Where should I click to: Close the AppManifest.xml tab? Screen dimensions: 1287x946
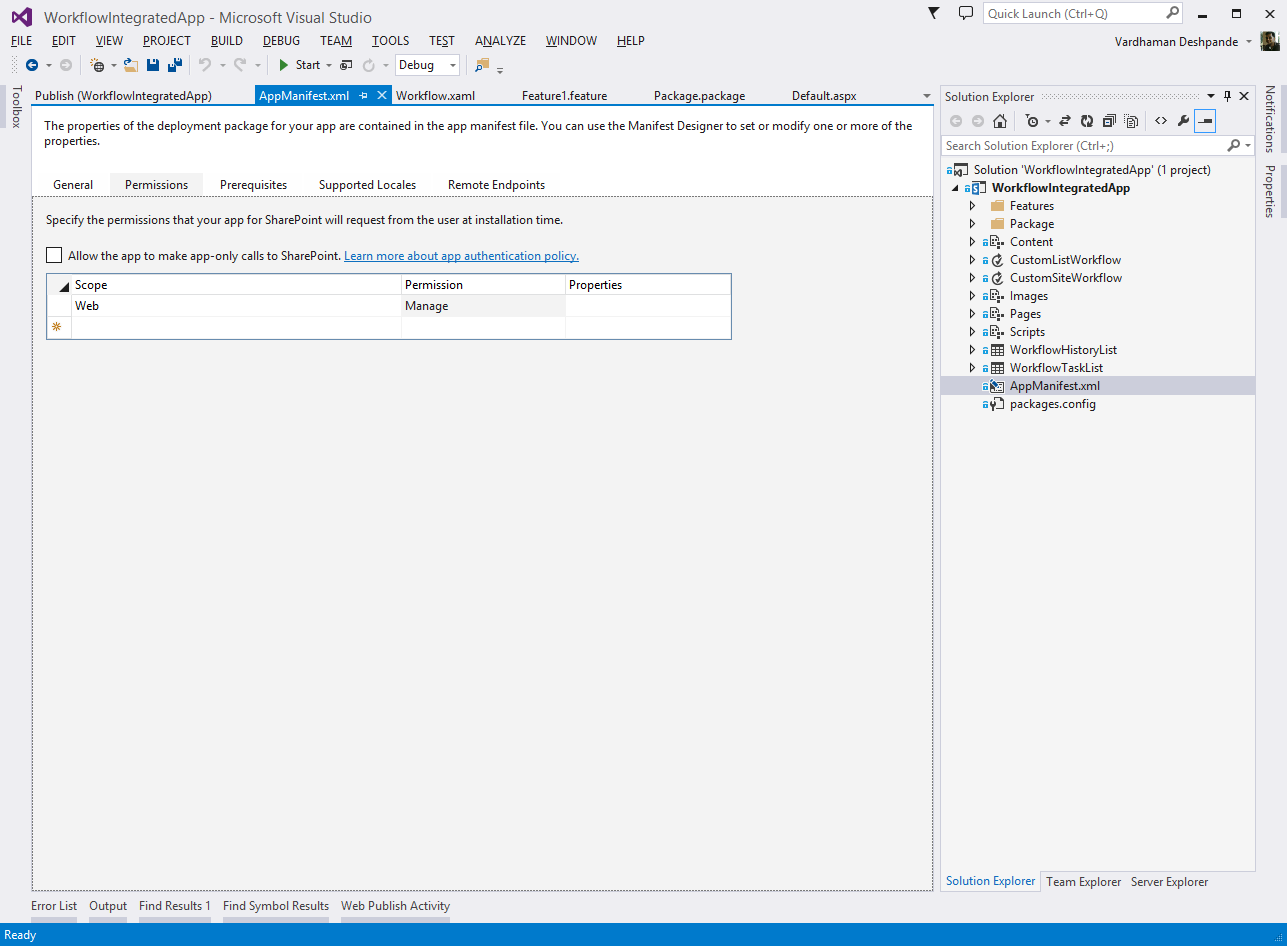coord(382,96)
